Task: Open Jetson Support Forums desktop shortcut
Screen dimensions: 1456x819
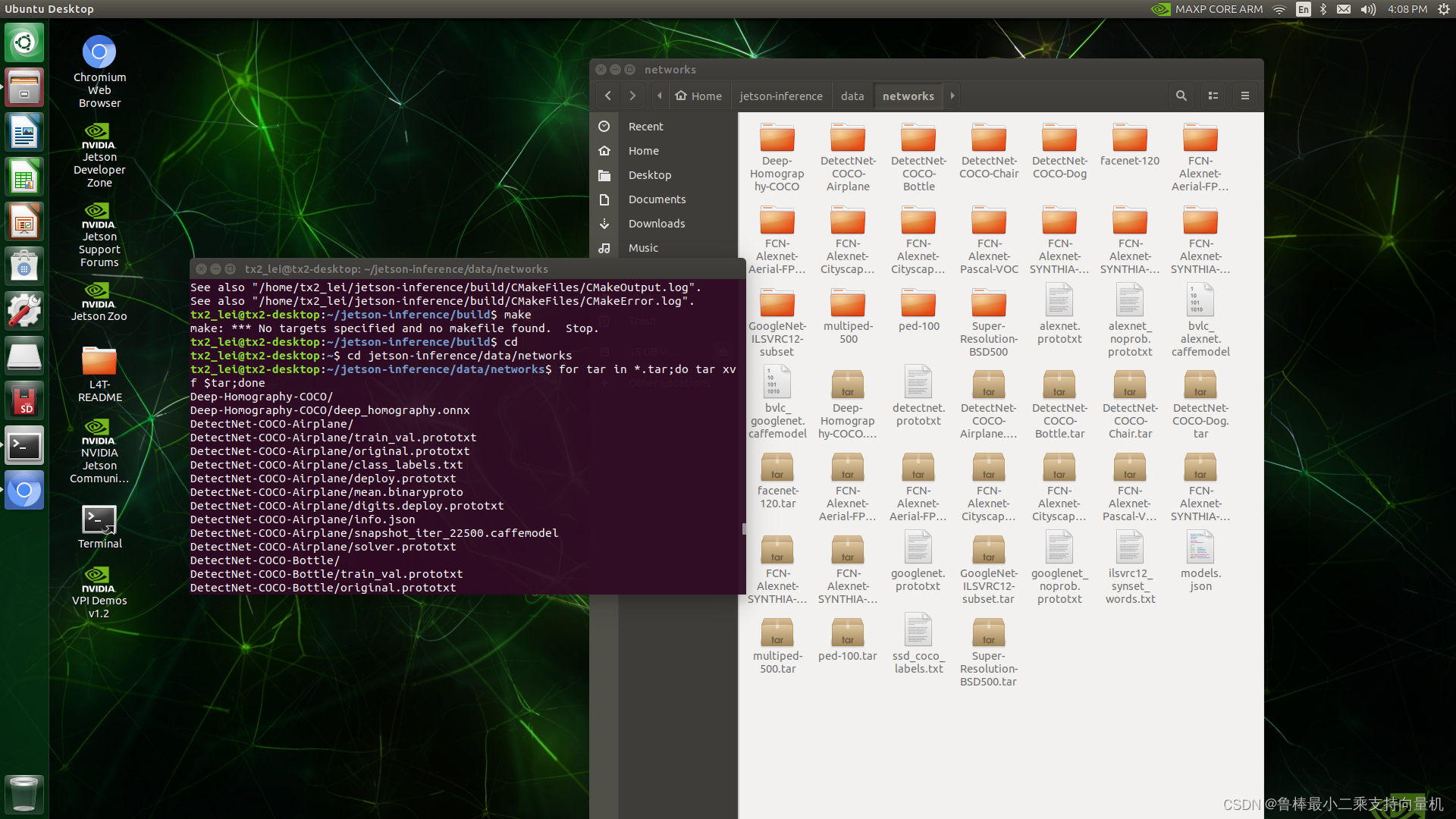Action: click(x=99, y=234)
